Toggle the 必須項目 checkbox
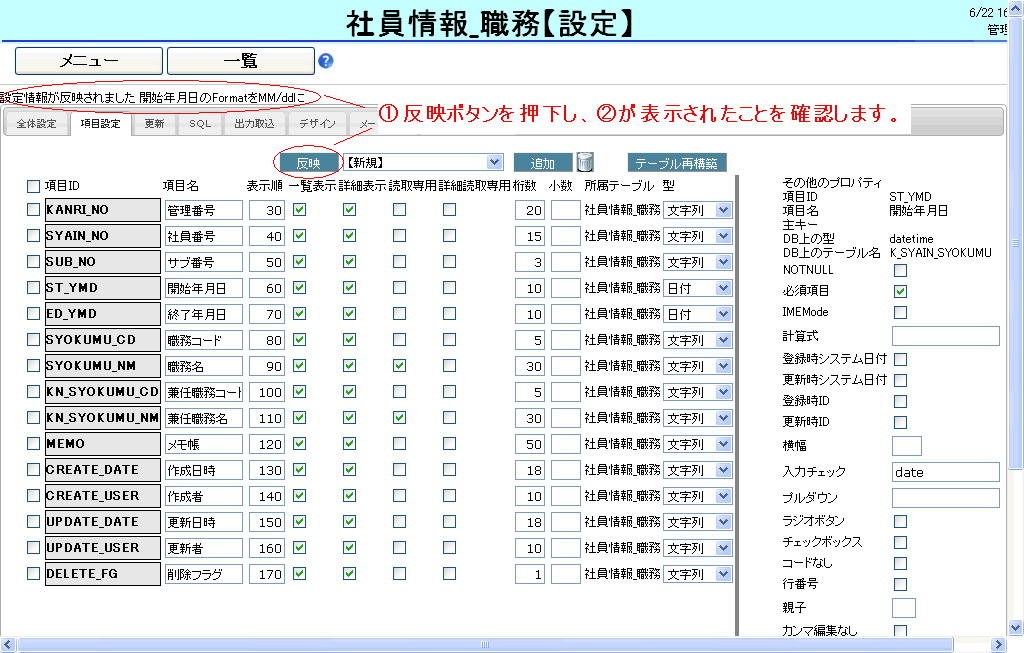The image size is (1024, 653). (900, 291)
